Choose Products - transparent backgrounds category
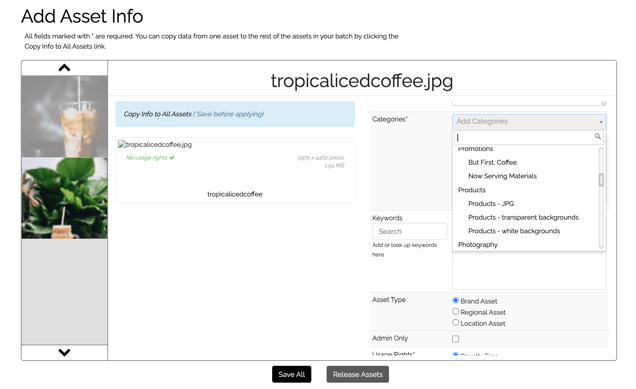Viewport: 636px width, 389px height. click(523, 217)
